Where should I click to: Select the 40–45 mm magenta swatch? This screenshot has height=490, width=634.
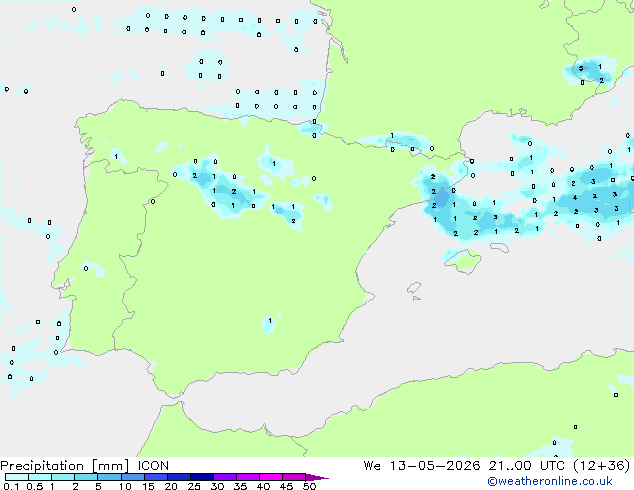point(271,477)
